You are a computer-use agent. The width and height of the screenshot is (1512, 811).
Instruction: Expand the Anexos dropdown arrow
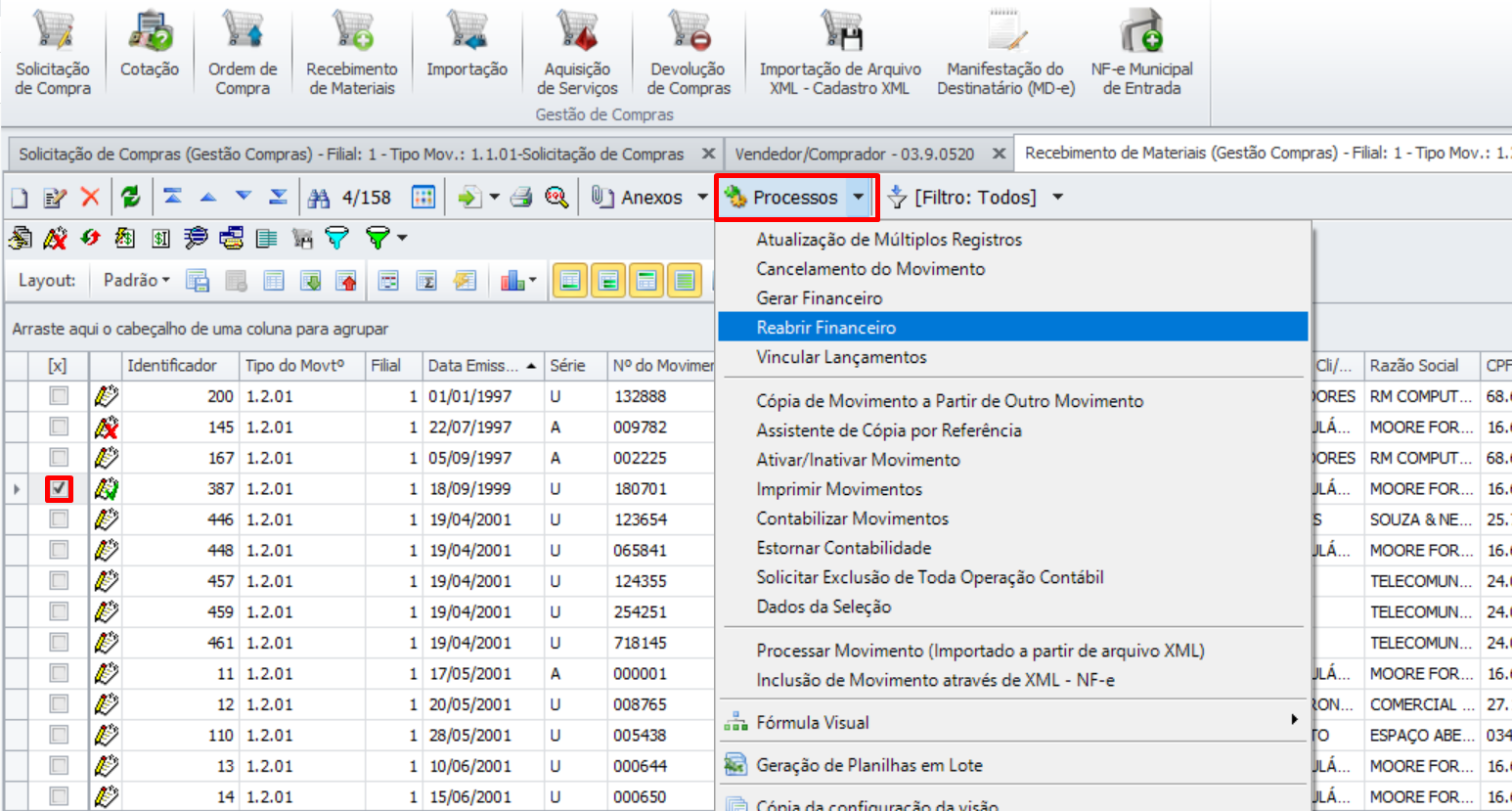coord(702,198)
